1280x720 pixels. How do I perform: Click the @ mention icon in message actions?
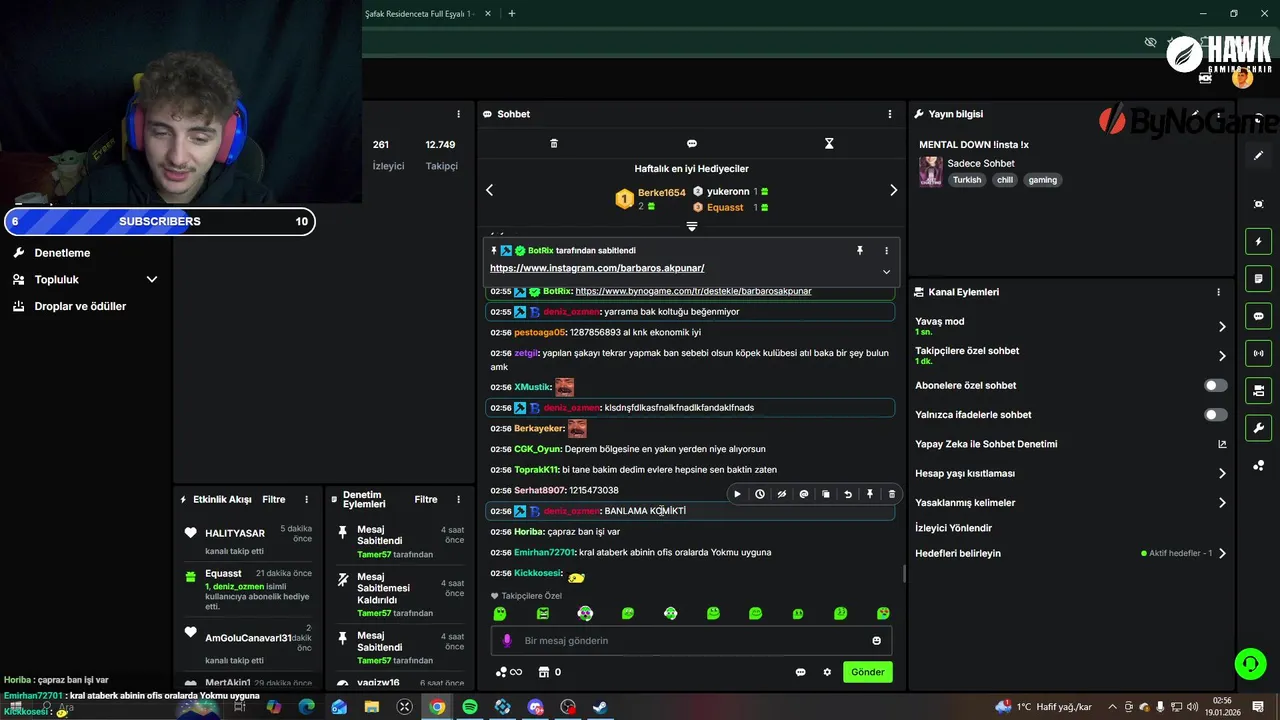coord(804,494)
